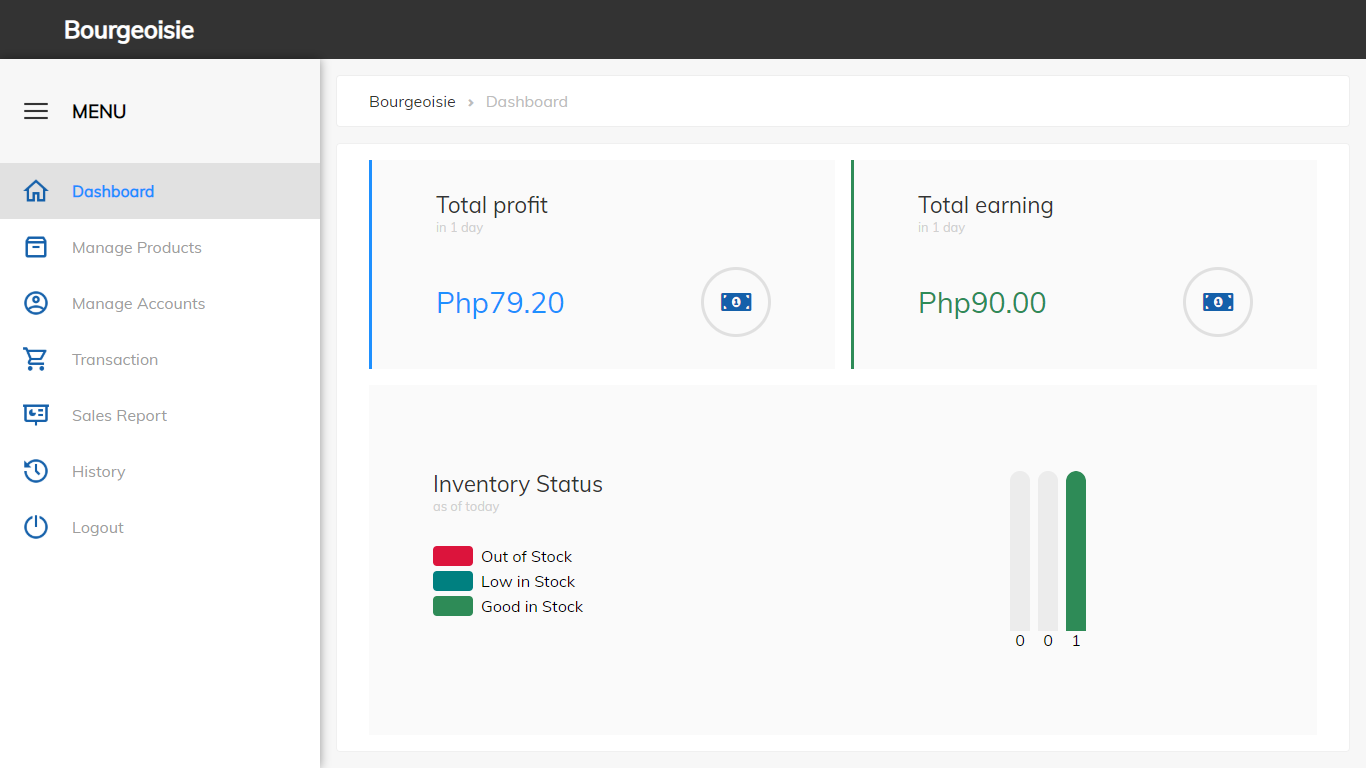The width and height of the screenshot is (1366, 768).
Task: Click the red Out of Stock swatch
Action: 452,556
